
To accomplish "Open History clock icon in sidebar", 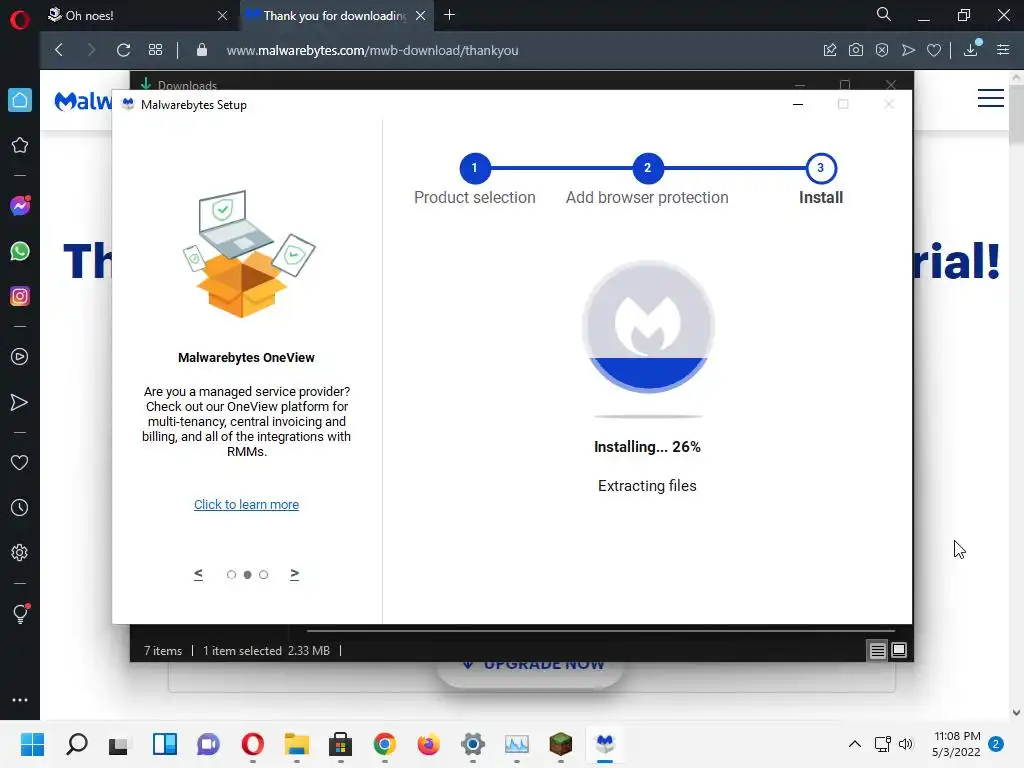I will (x=20, y=507).
